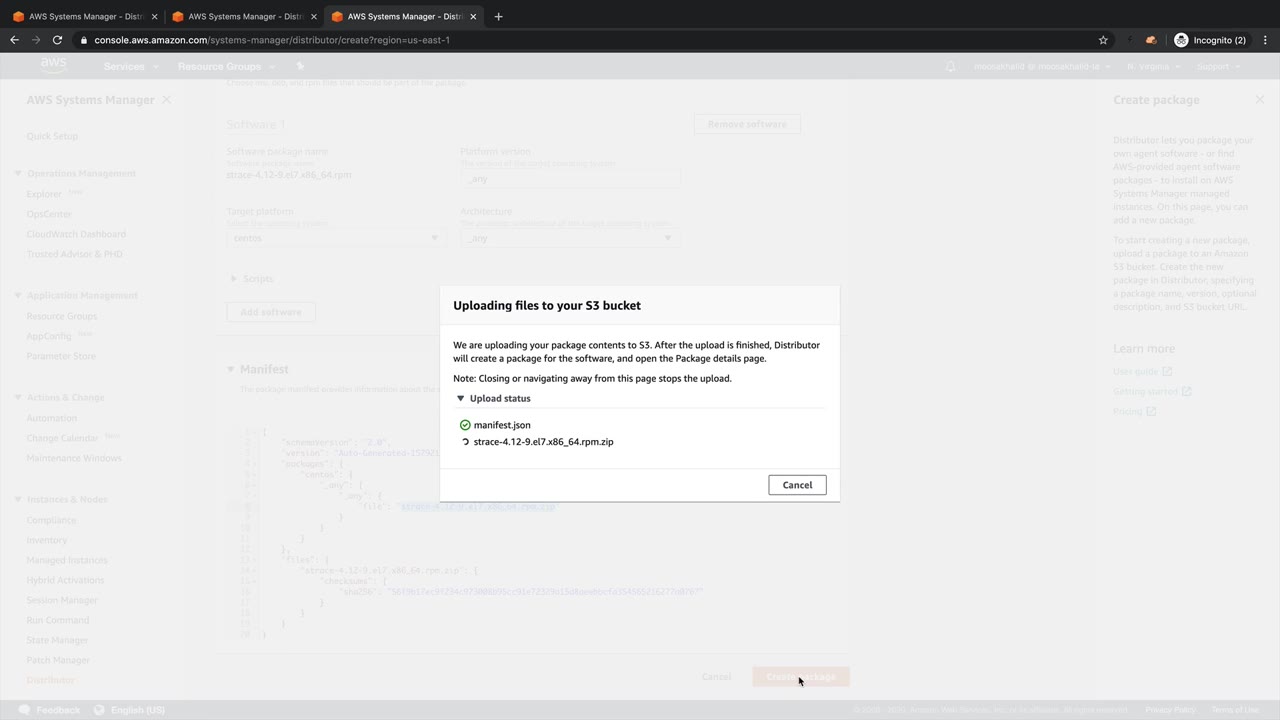Click the Platform version input field
The height and width of the screenshot is (720, 1280).
[x=570, y=177]
